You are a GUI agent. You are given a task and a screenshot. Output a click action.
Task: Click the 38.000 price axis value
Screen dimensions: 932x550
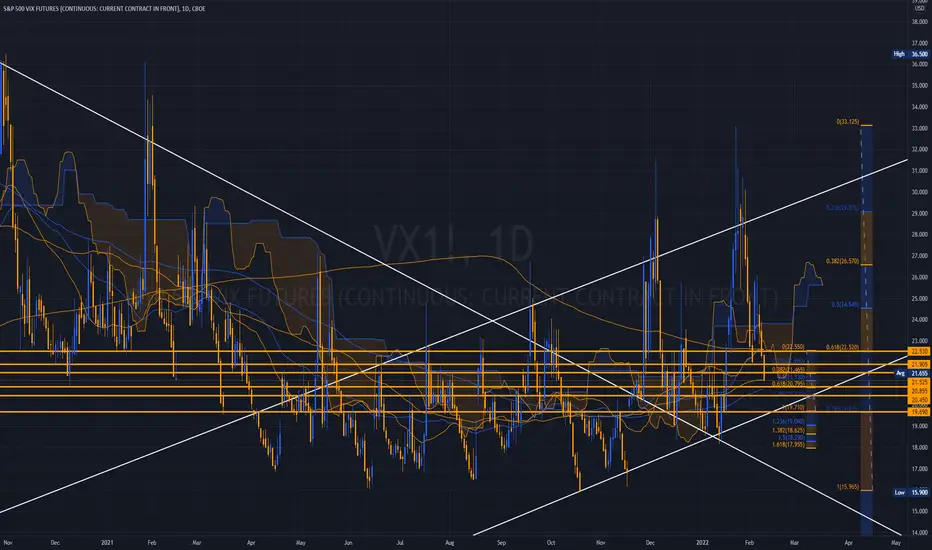click(920, 22)
